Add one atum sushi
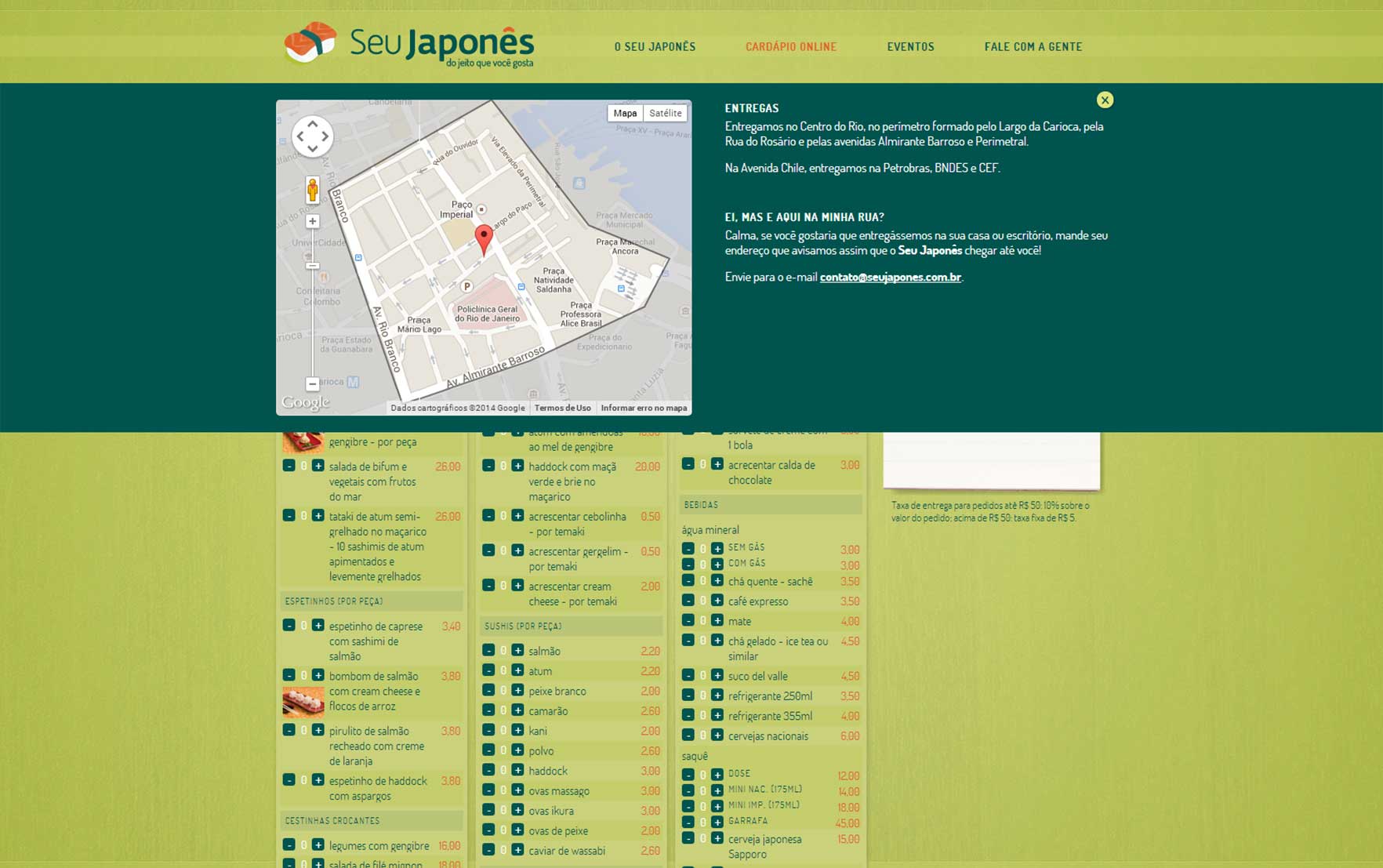The width and height of the screenshot is (1383, 868). [x=517, y=670]
